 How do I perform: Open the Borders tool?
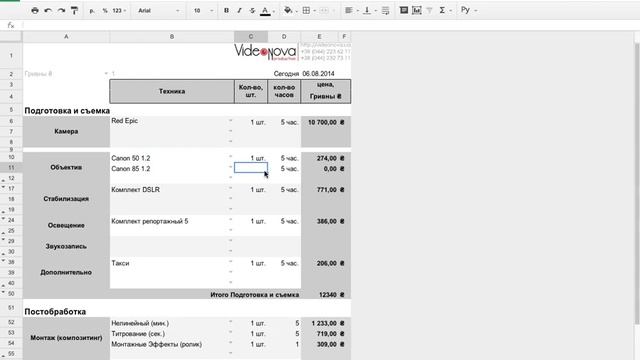pos(306,11)
